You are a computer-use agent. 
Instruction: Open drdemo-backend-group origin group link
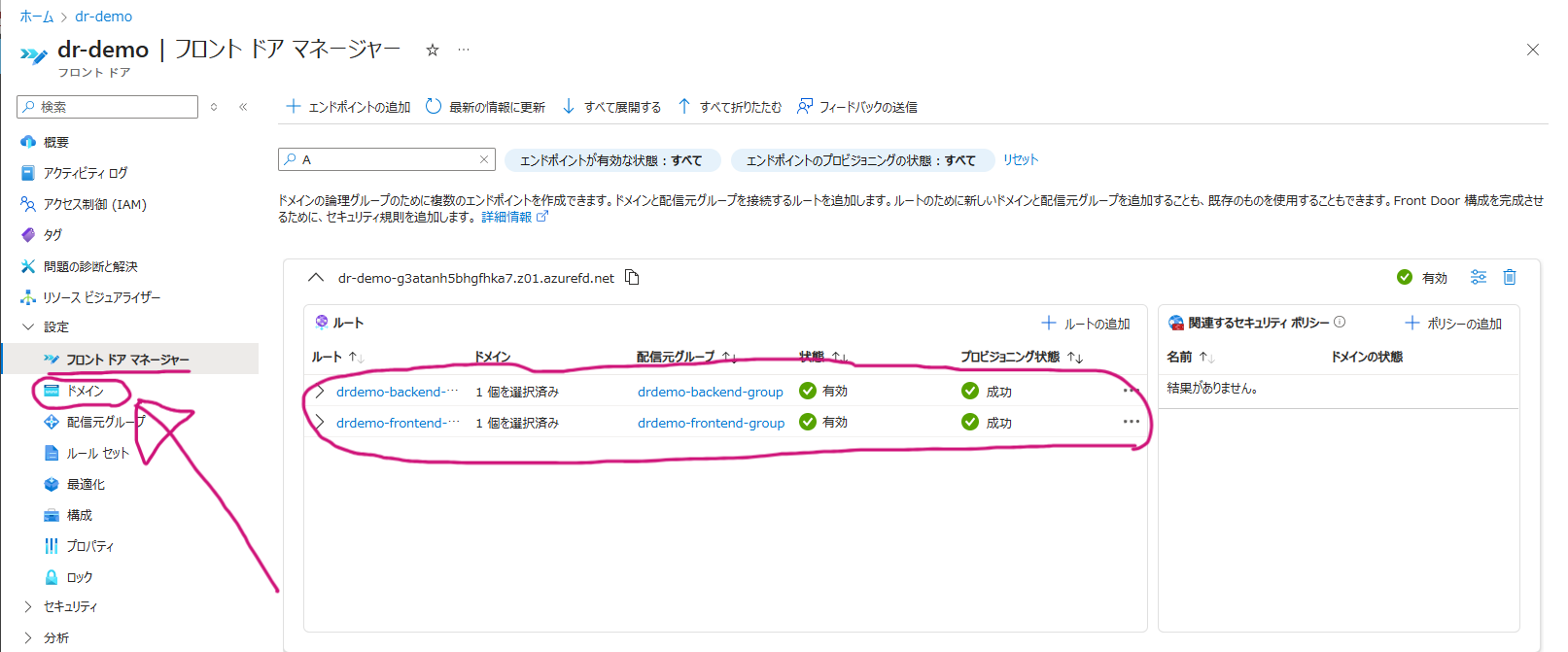tap(711, 392)
